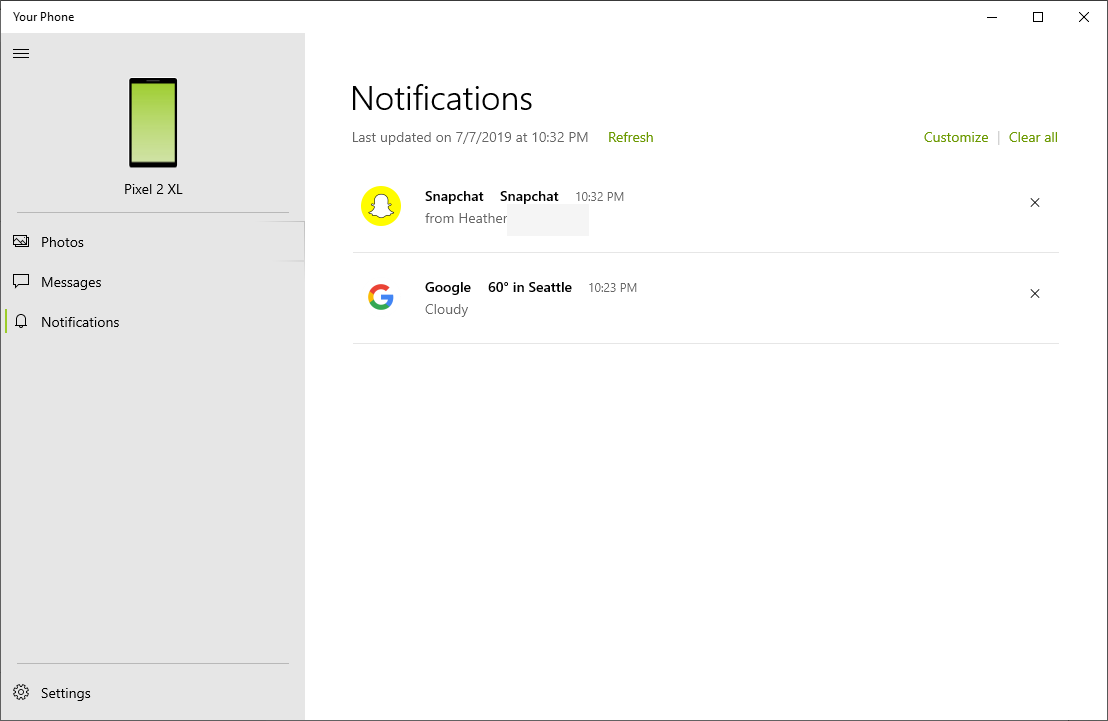Click the 10:23 PM notification timestamp
Image resolution: width=1108 pixels, height=721 pixels.
coord(613,288)
